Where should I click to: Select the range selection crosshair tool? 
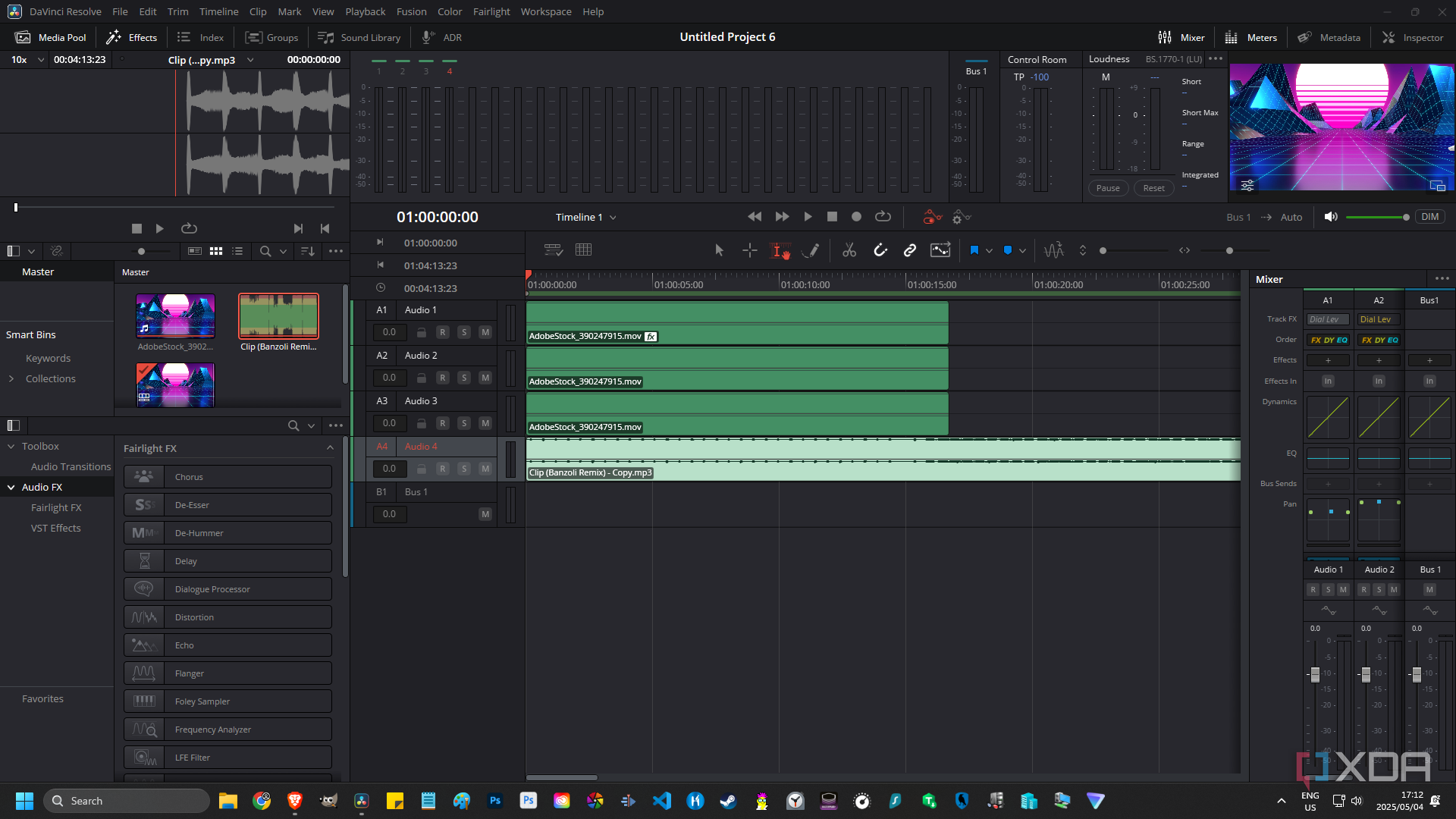[749, 250]
